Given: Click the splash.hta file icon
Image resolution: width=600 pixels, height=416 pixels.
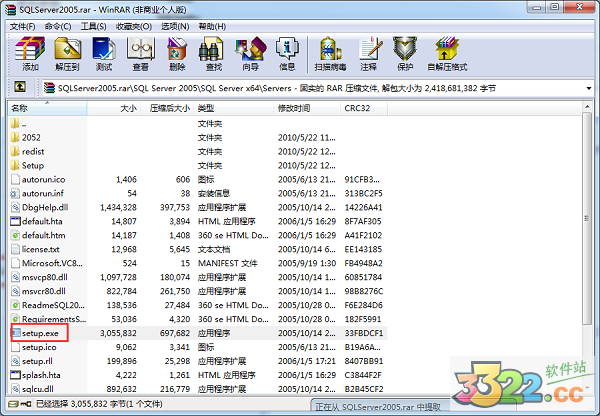Looking at the screenshot, I should [x=15, y=375].
